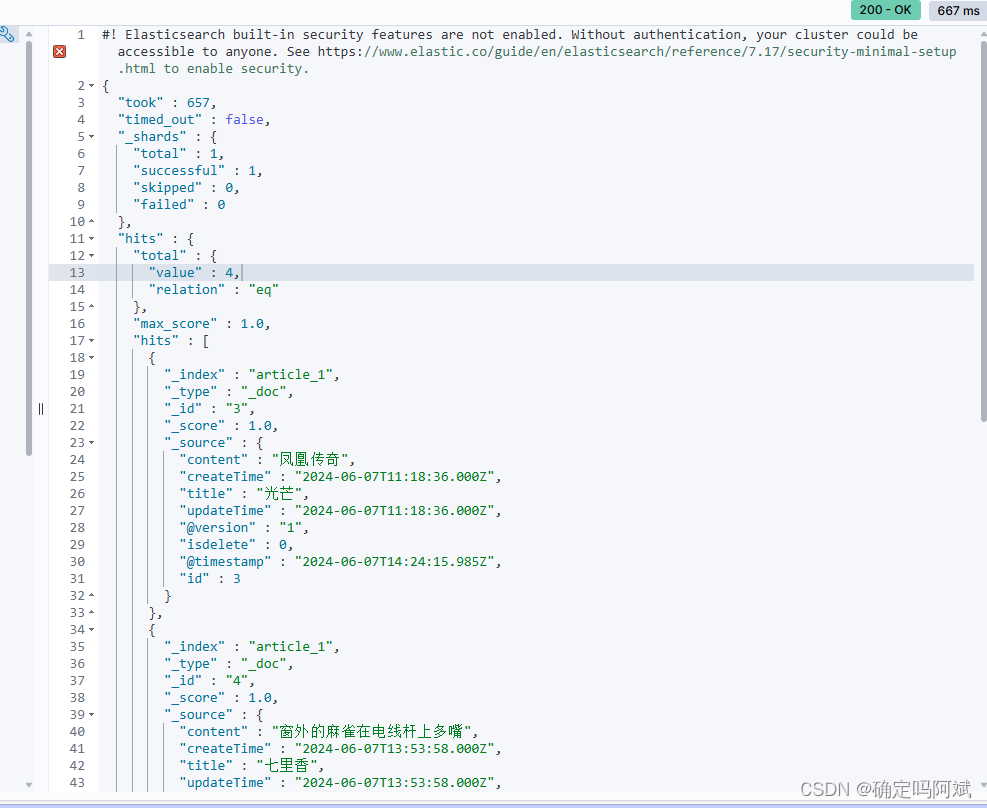
Task: Collapse the outer "hits" object on line 11
Action: point(92,238)
